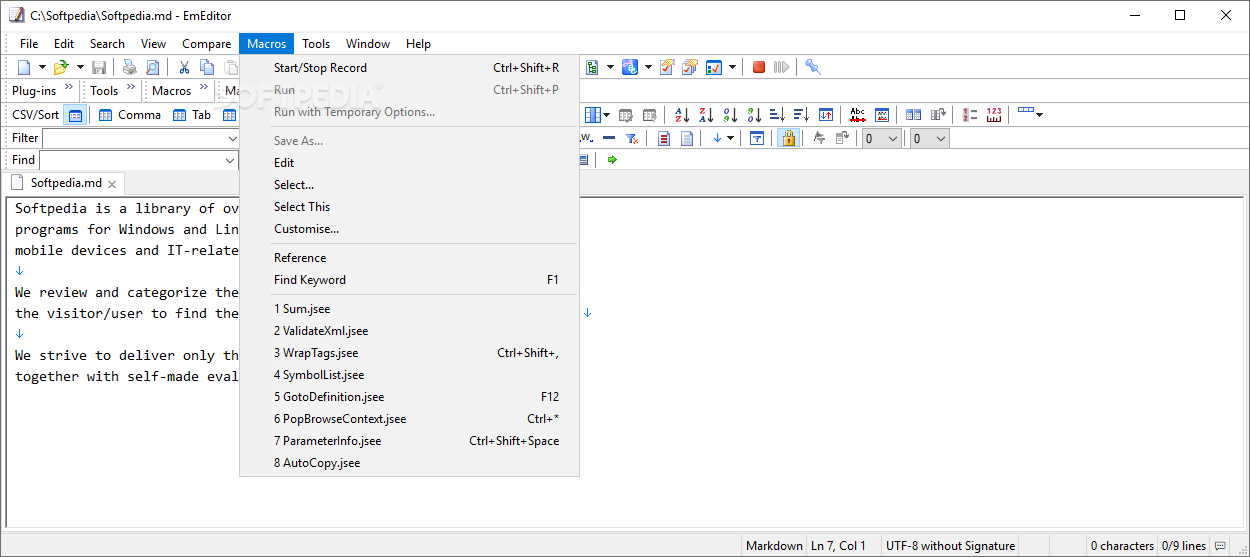Open the Compare menu
The image size is (1250, 557).
[x=206, y=43]
